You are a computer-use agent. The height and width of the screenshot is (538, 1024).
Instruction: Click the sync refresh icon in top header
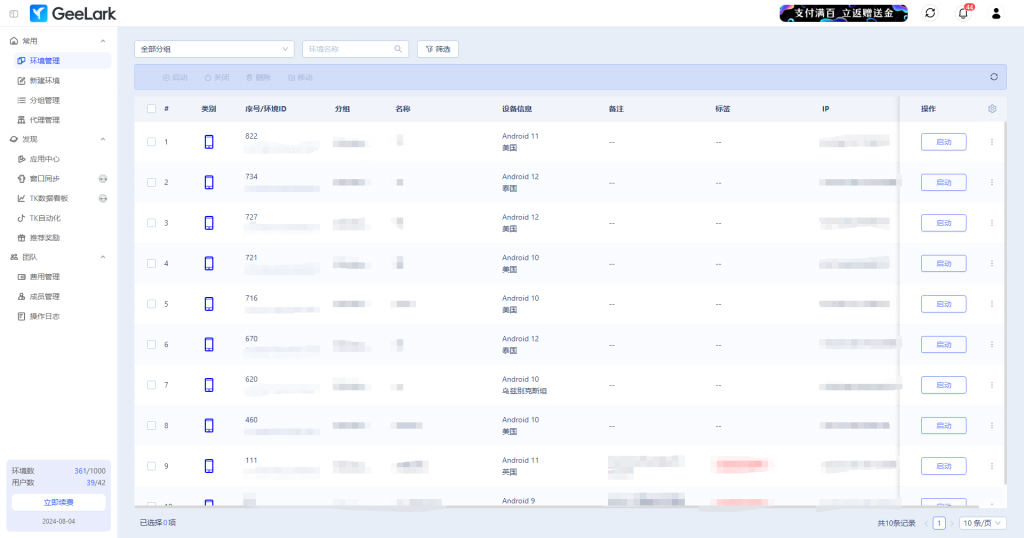[x=930, y=13]
